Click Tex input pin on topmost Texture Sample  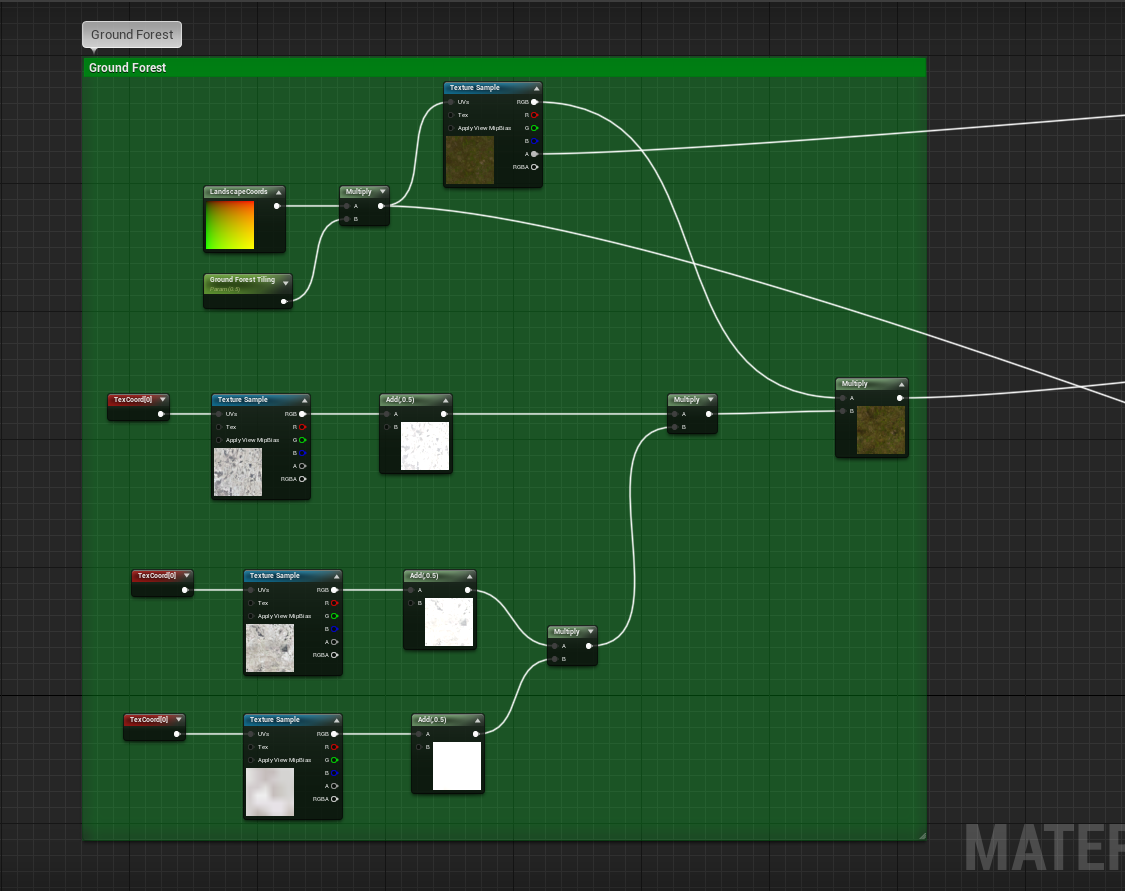click(x=451, y=115)
